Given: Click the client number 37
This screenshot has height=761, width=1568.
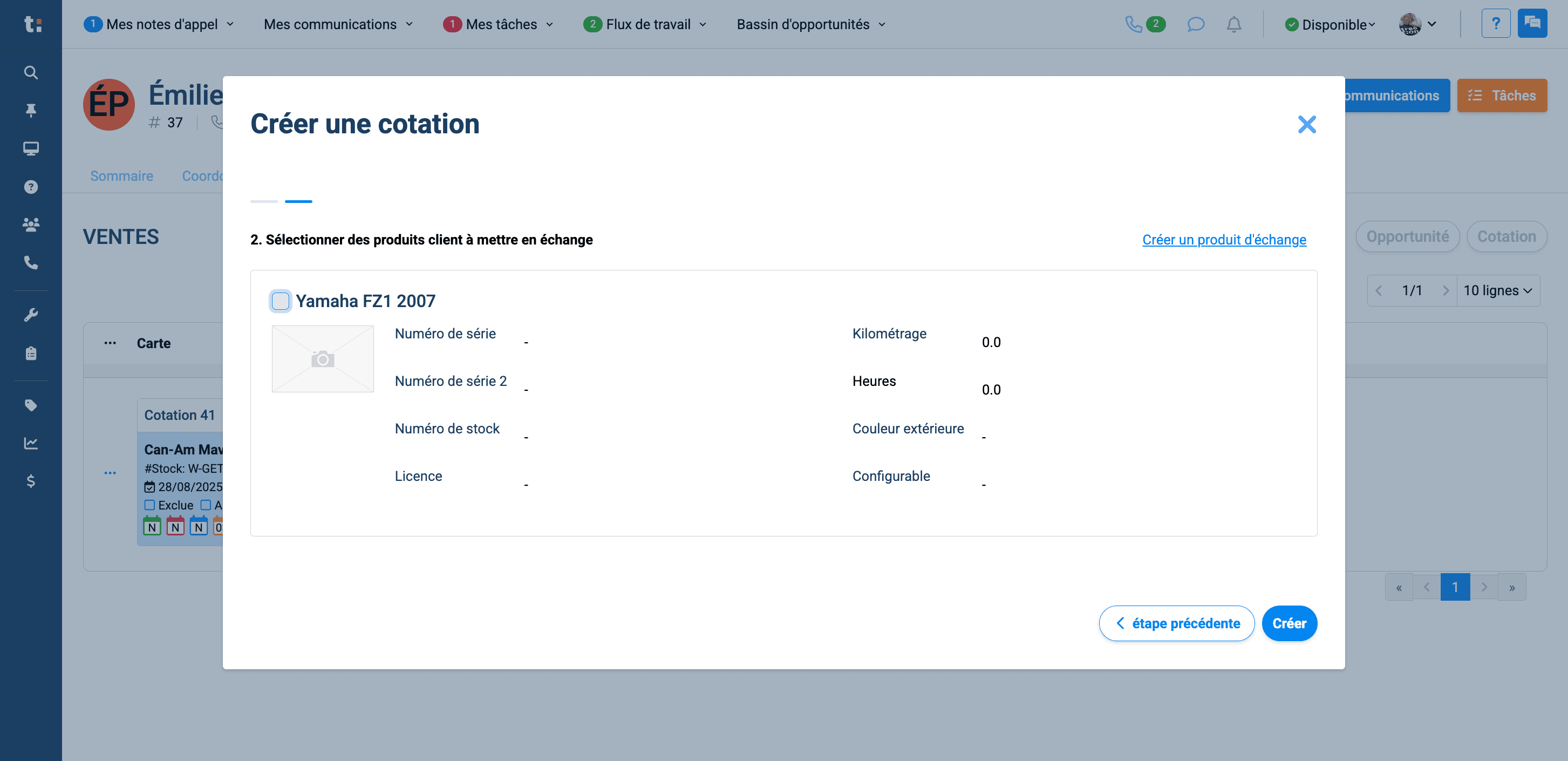Looking at the screenshot, I should coord(175,123).
